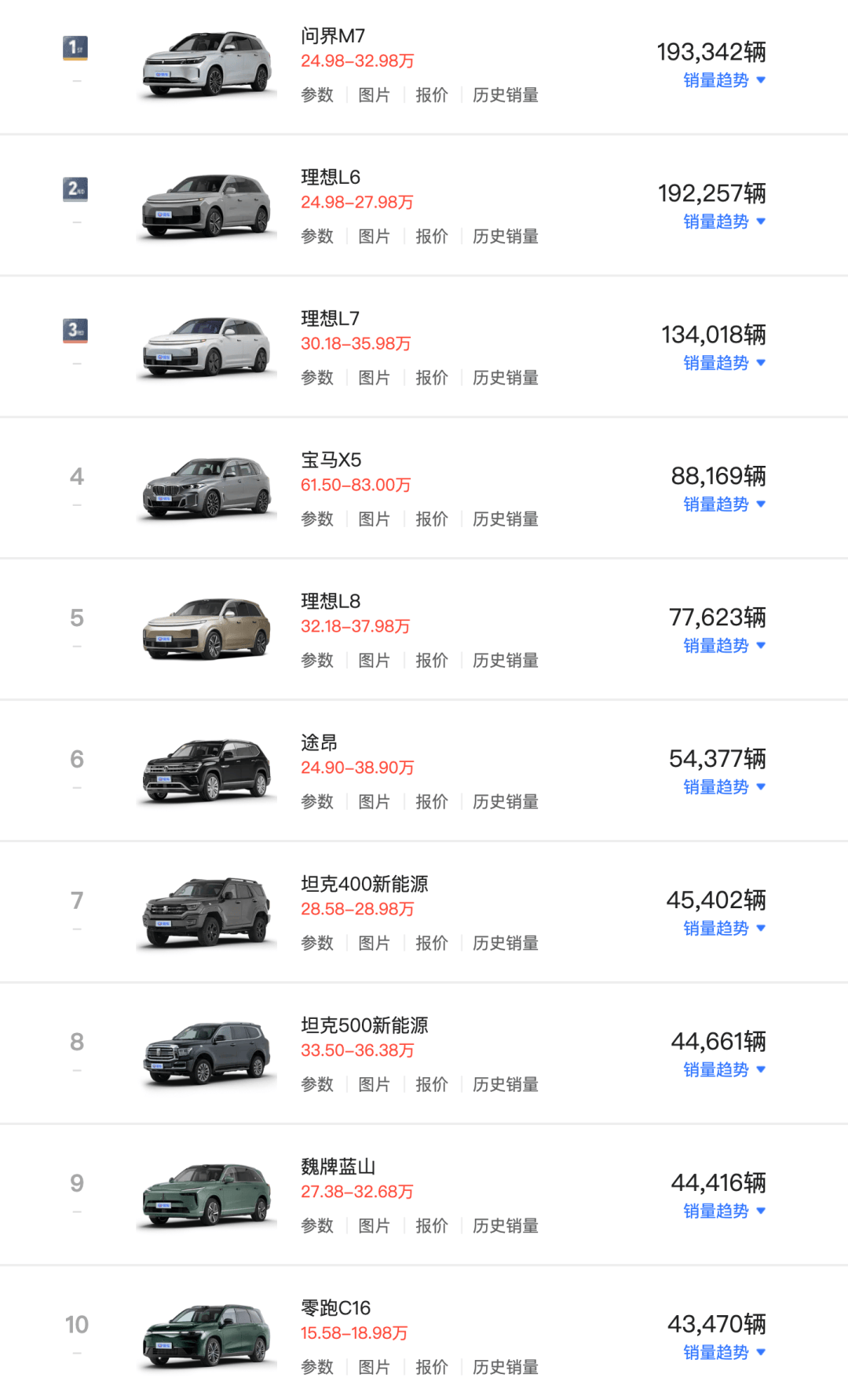View 图片 for 理想L8
This screenshot has width=848, height=1400.
pos(374,661)
